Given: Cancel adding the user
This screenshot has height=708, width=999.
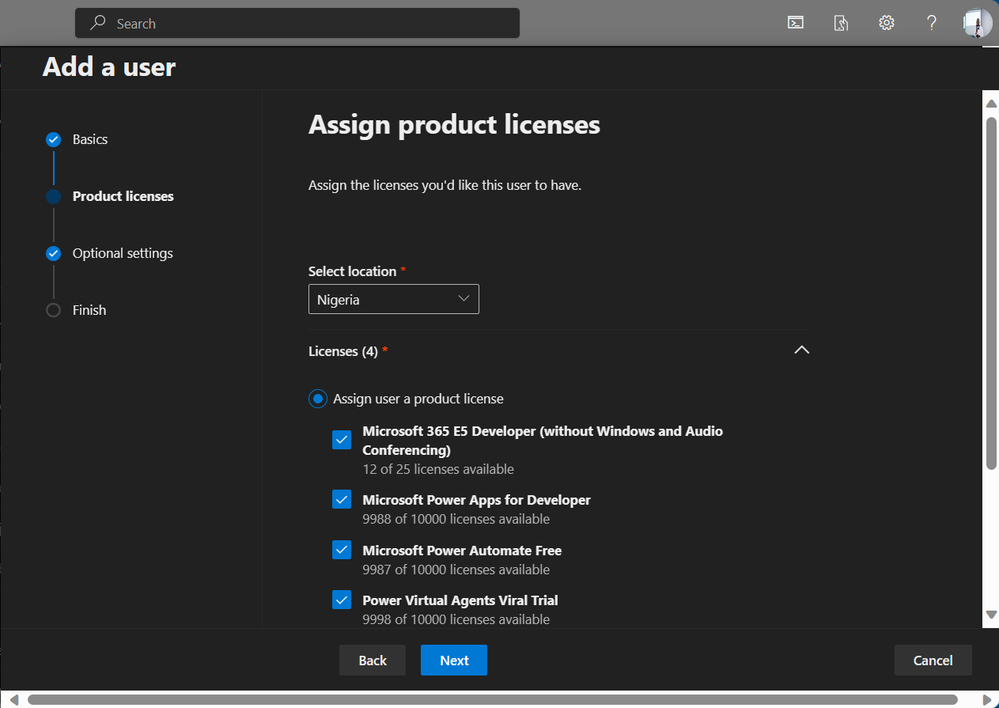Looking at the screenshot, I should point(932,660).
